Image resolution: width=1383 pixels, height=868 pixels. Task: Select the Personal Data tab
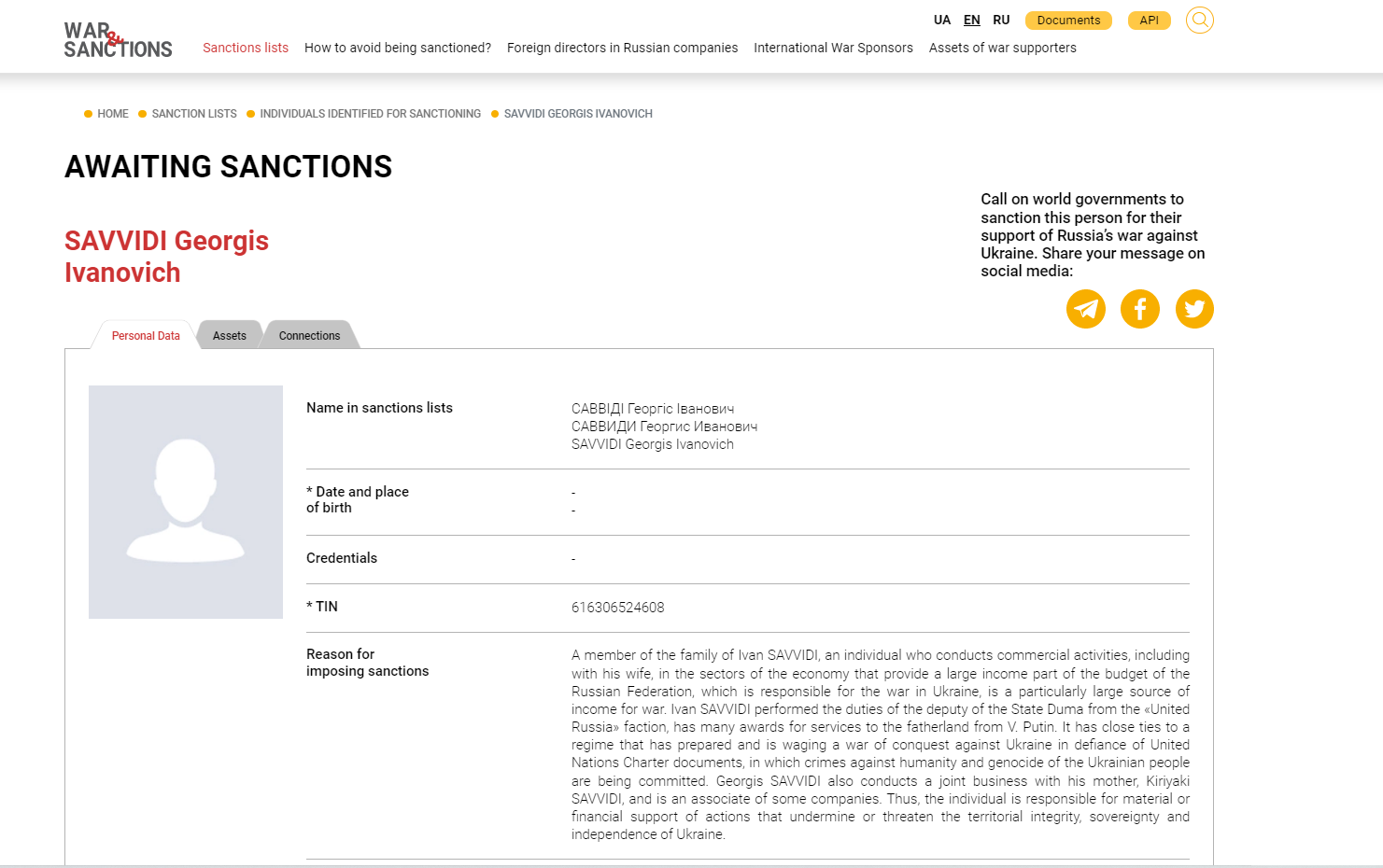[146, 336]
